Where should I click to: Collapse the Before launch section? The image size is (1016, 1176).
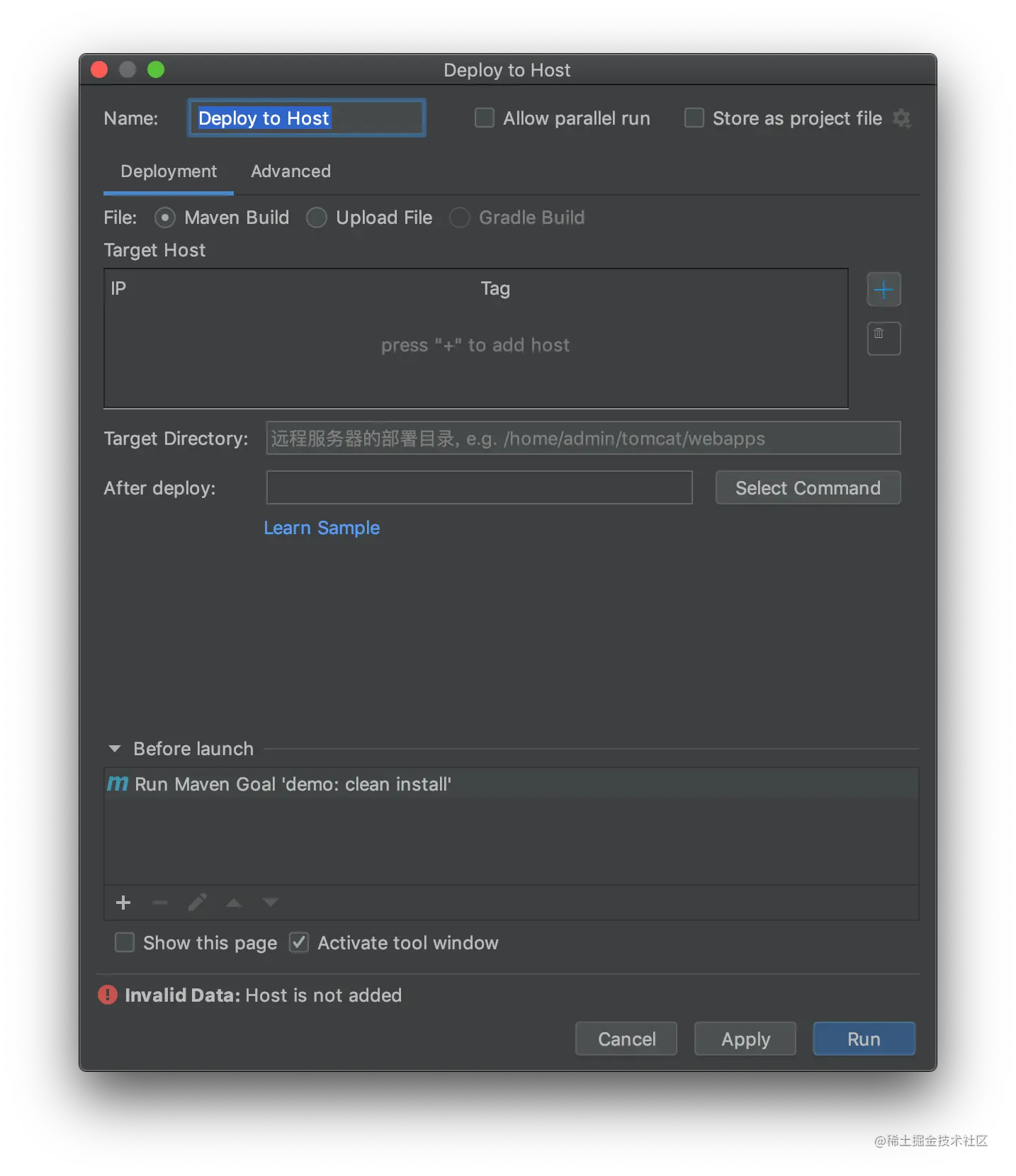(115, 749)
